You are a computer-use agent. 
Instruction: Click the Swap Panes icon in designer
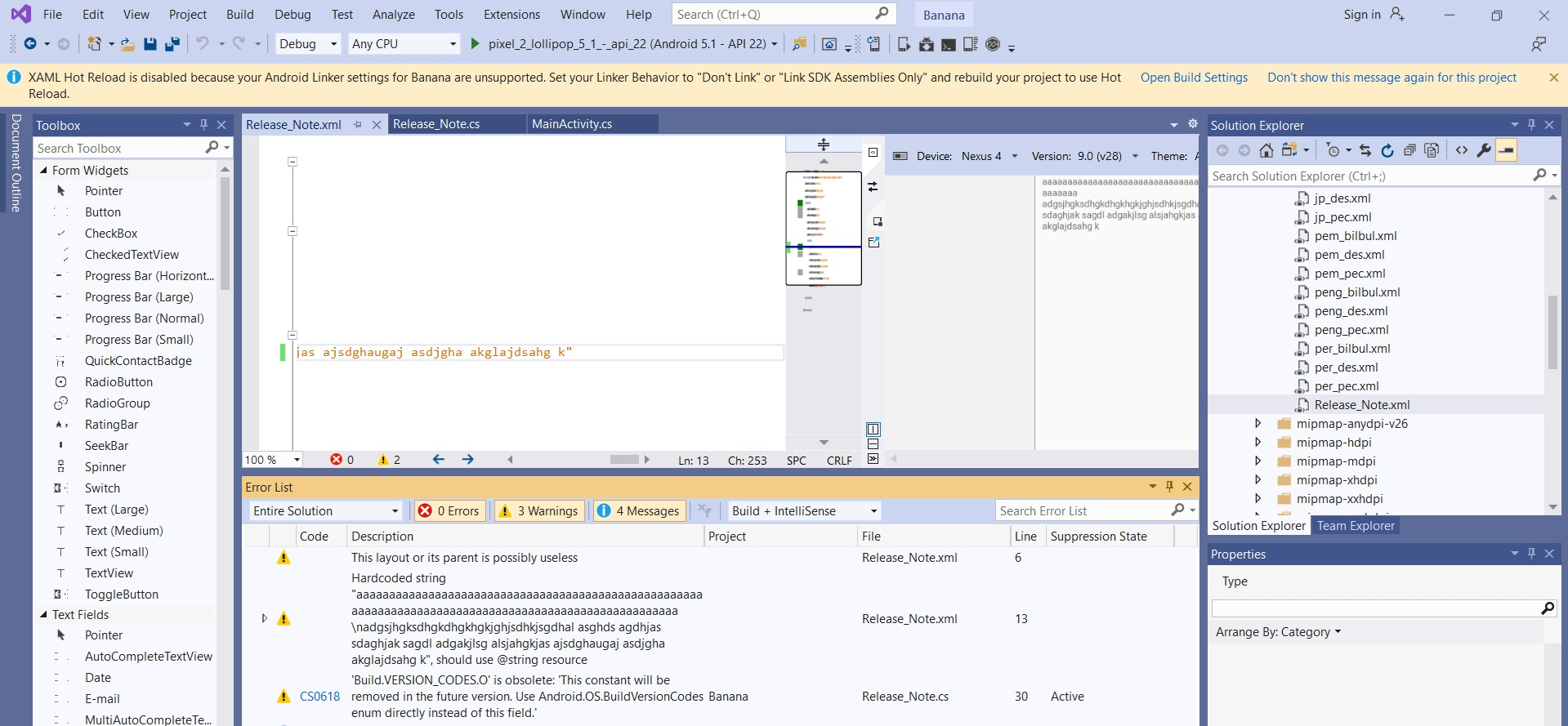tap(873, 187)
